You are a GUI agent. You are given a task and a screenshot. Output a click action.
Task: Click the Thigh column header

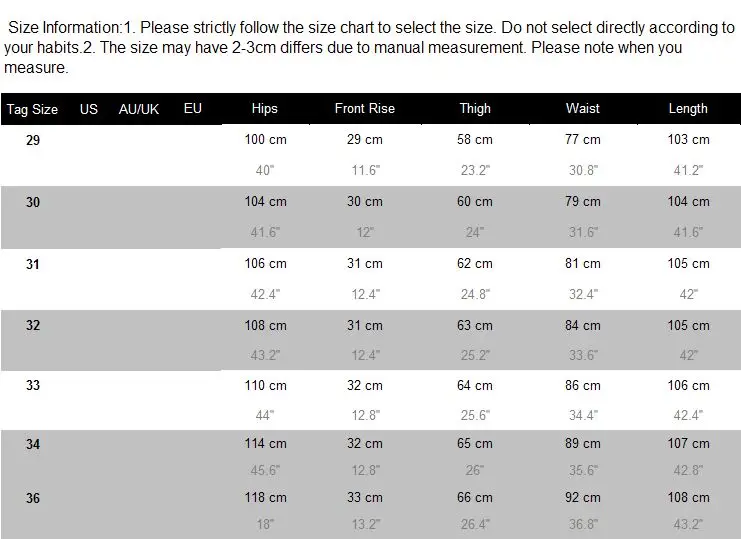tap(475, 109)
